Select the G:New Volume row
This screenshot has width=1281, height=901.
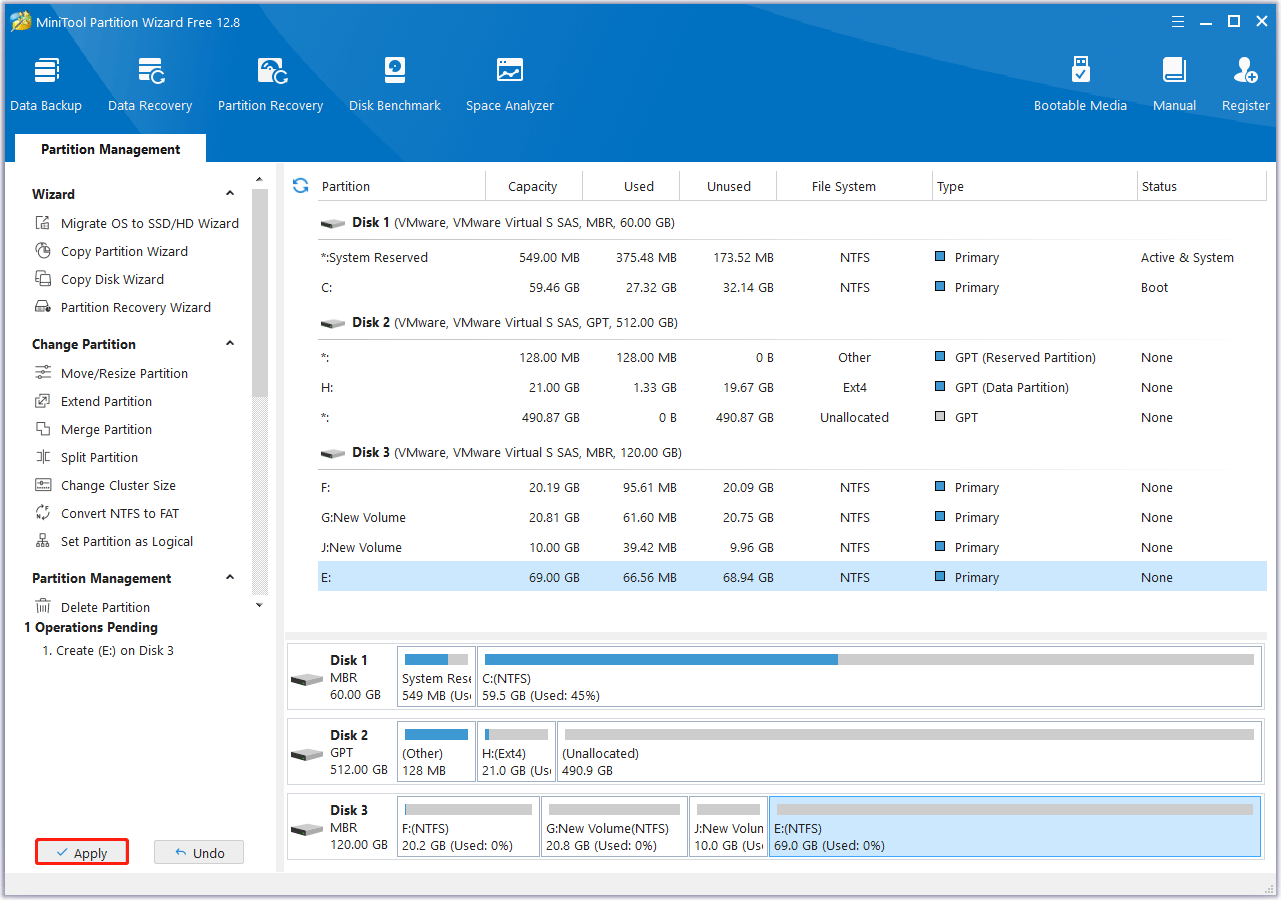coord(791,517)
